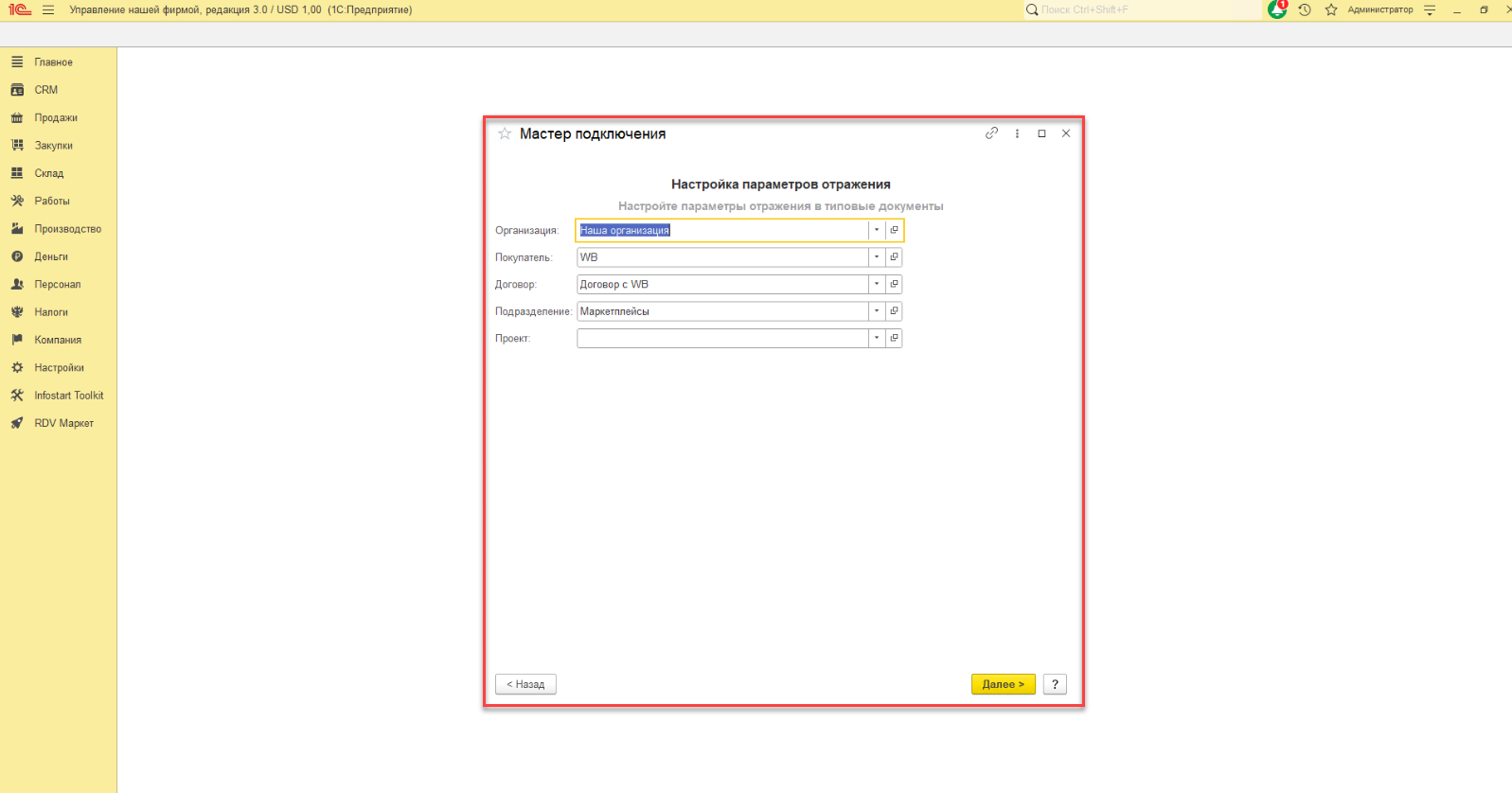Image resolution: width=1512 pixels, height=793 pixels.
Task: Click the CRM section icon
Action: click(17, 90)
